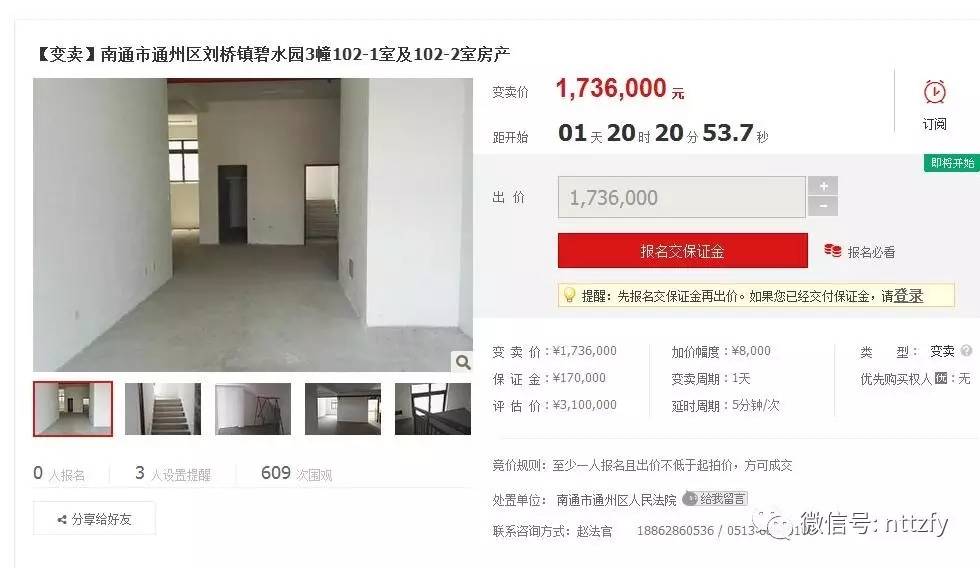980x568 pixels.
Task: Click the lightbulb reminder icon
Action: [569, 295]
